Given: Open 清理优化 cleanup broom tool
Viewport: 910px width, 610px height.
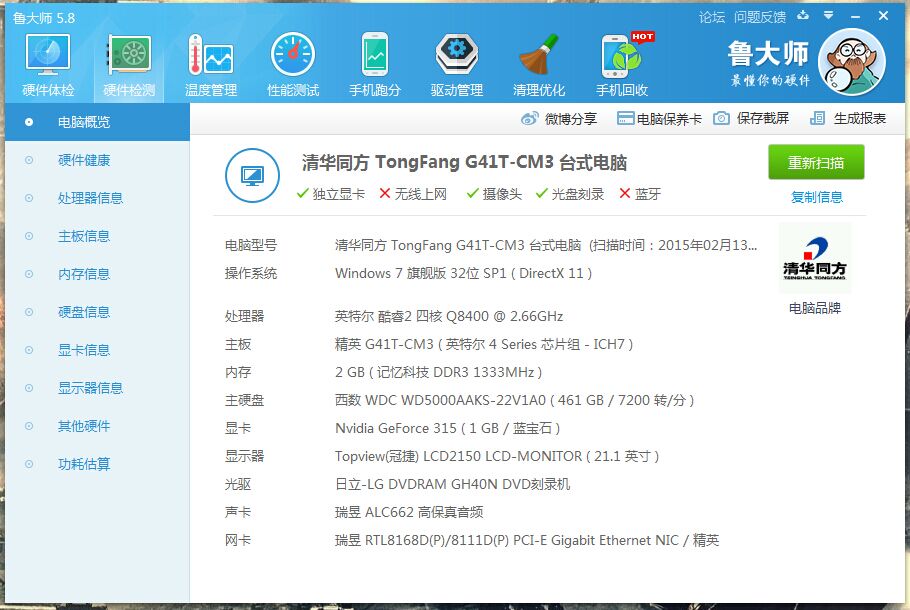Looking at the screenshot, I should 539,65.
